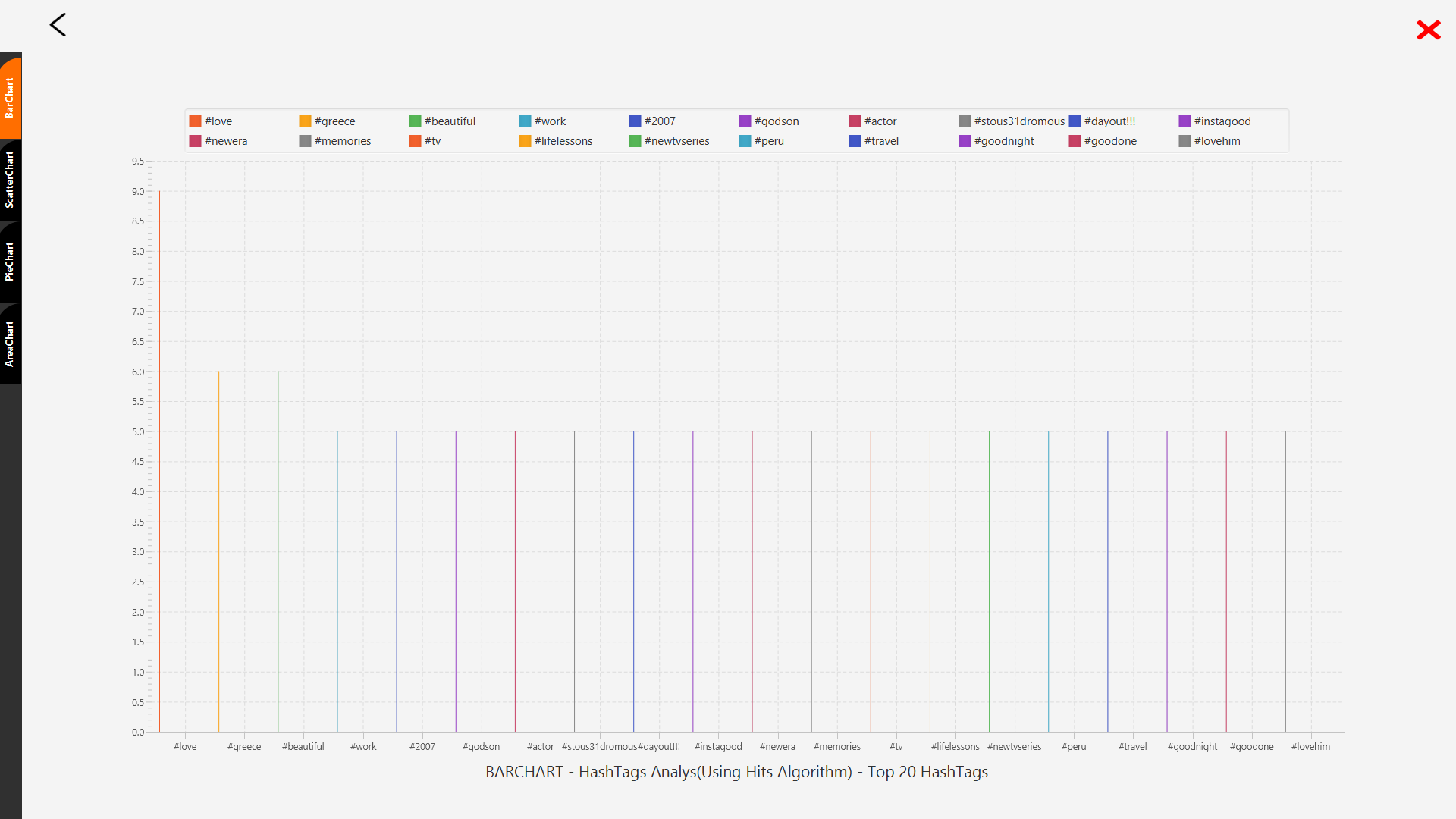Open the ScatterChart tab

pyautogui.click(x=10, y=180)
